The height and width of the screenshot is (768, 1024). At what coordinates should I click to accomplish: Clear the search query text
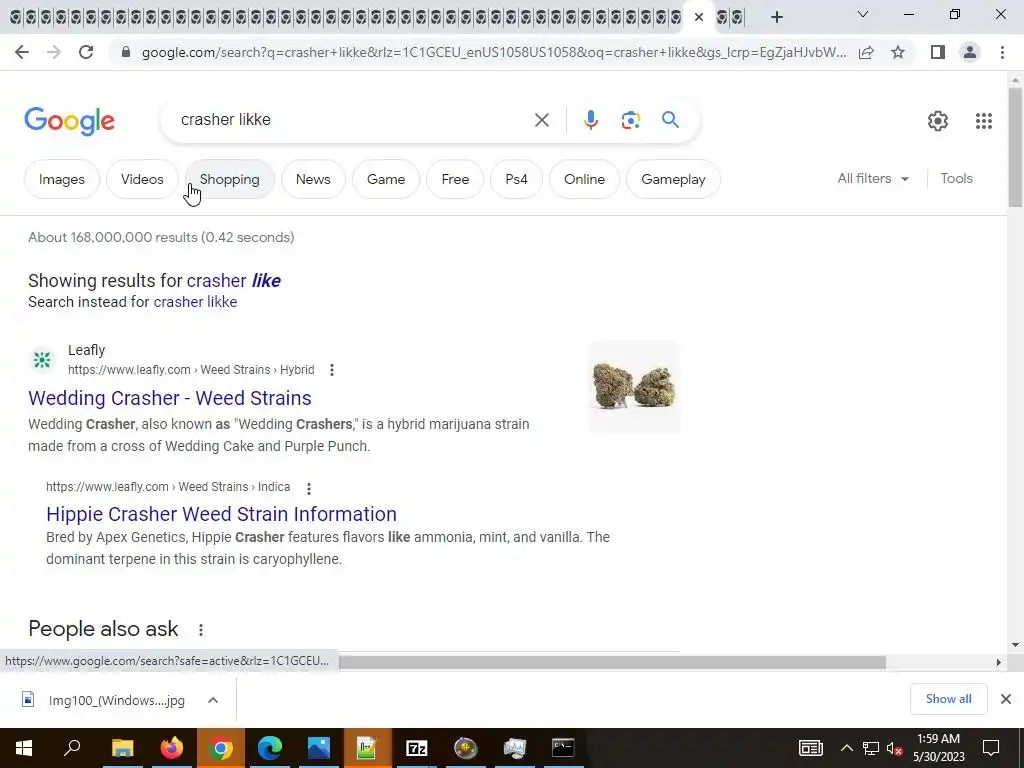541,120
